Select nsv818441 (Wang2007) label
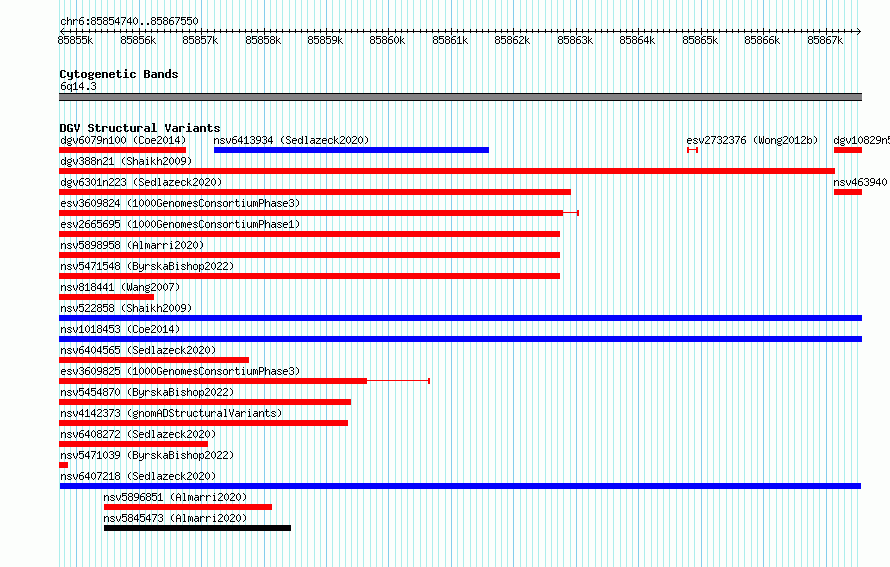Image resolution: width=890 pixels, height=567 pixels. (x=120, y=287)
